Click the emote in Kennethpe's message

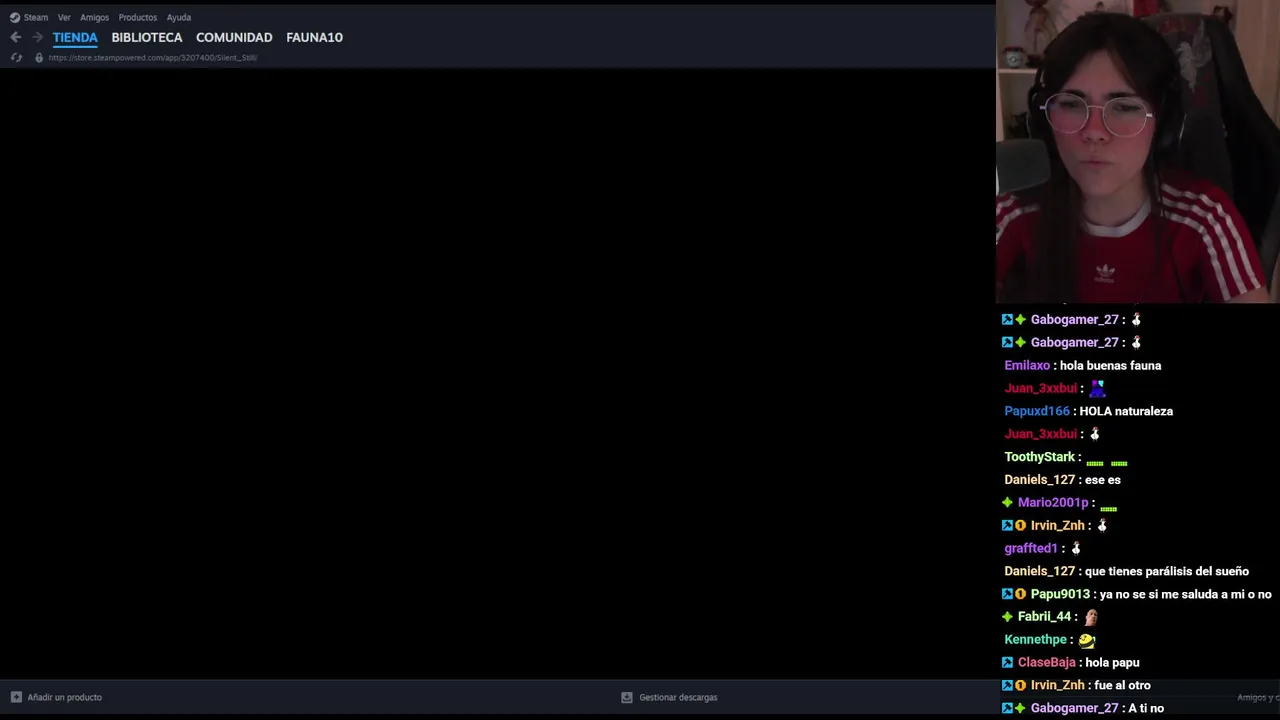pyautogui.click(x=1087, y=640)
